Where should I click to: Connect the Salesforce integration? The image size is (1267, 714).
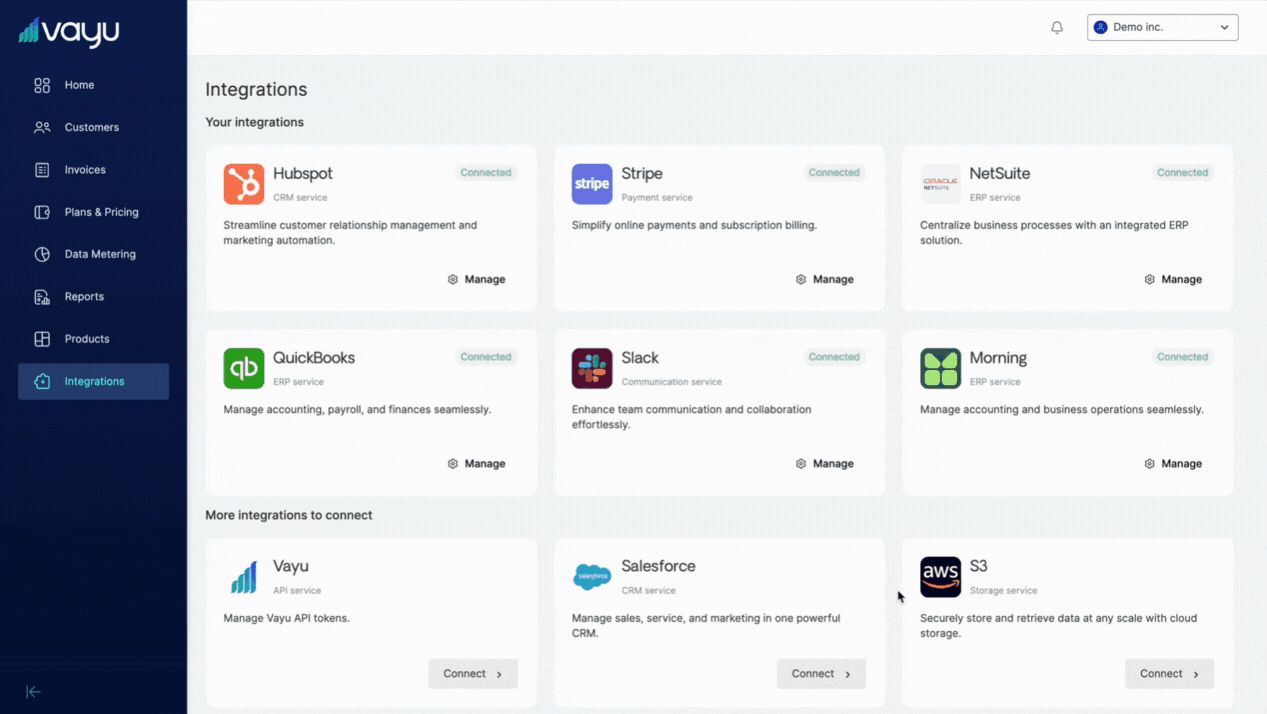pyautogui.click(x=821, y=674)
